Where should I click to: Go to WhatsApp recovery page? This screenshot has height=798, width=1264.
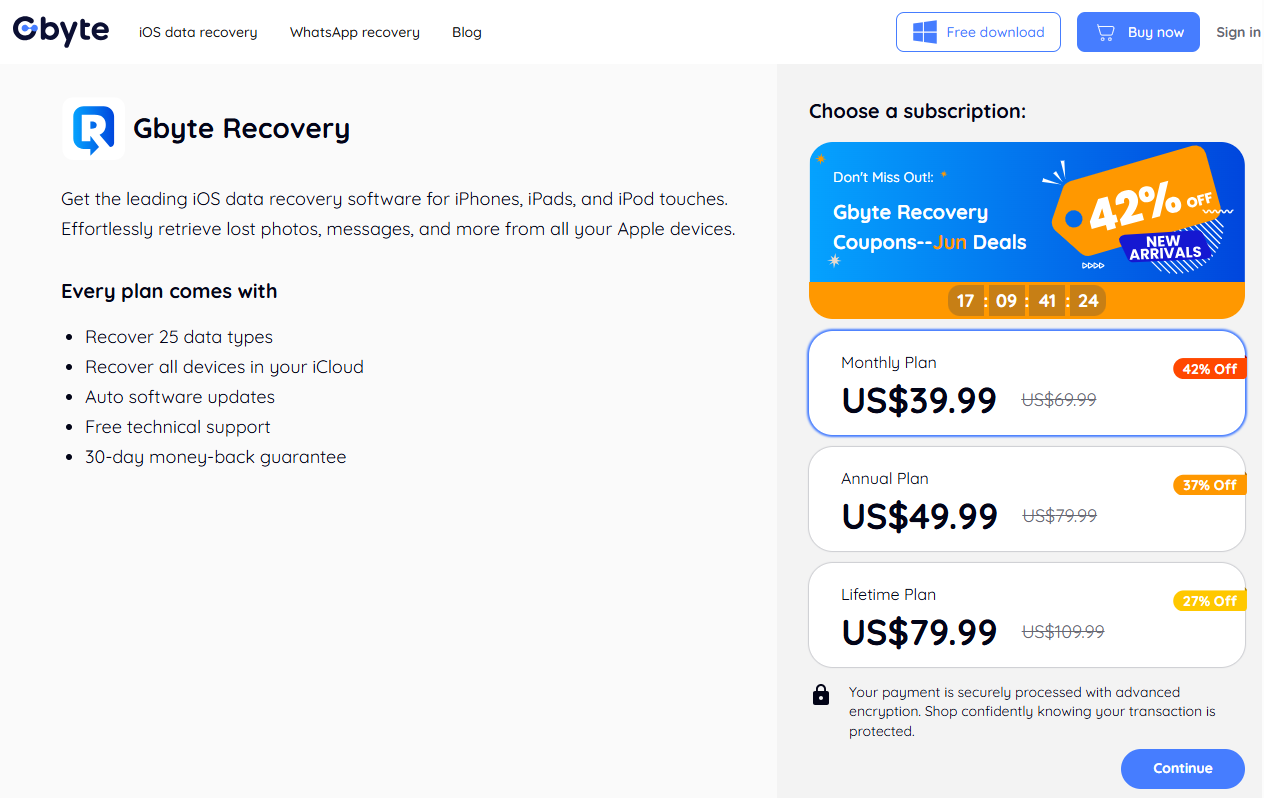pyautogui.click(x=355, y=32)
